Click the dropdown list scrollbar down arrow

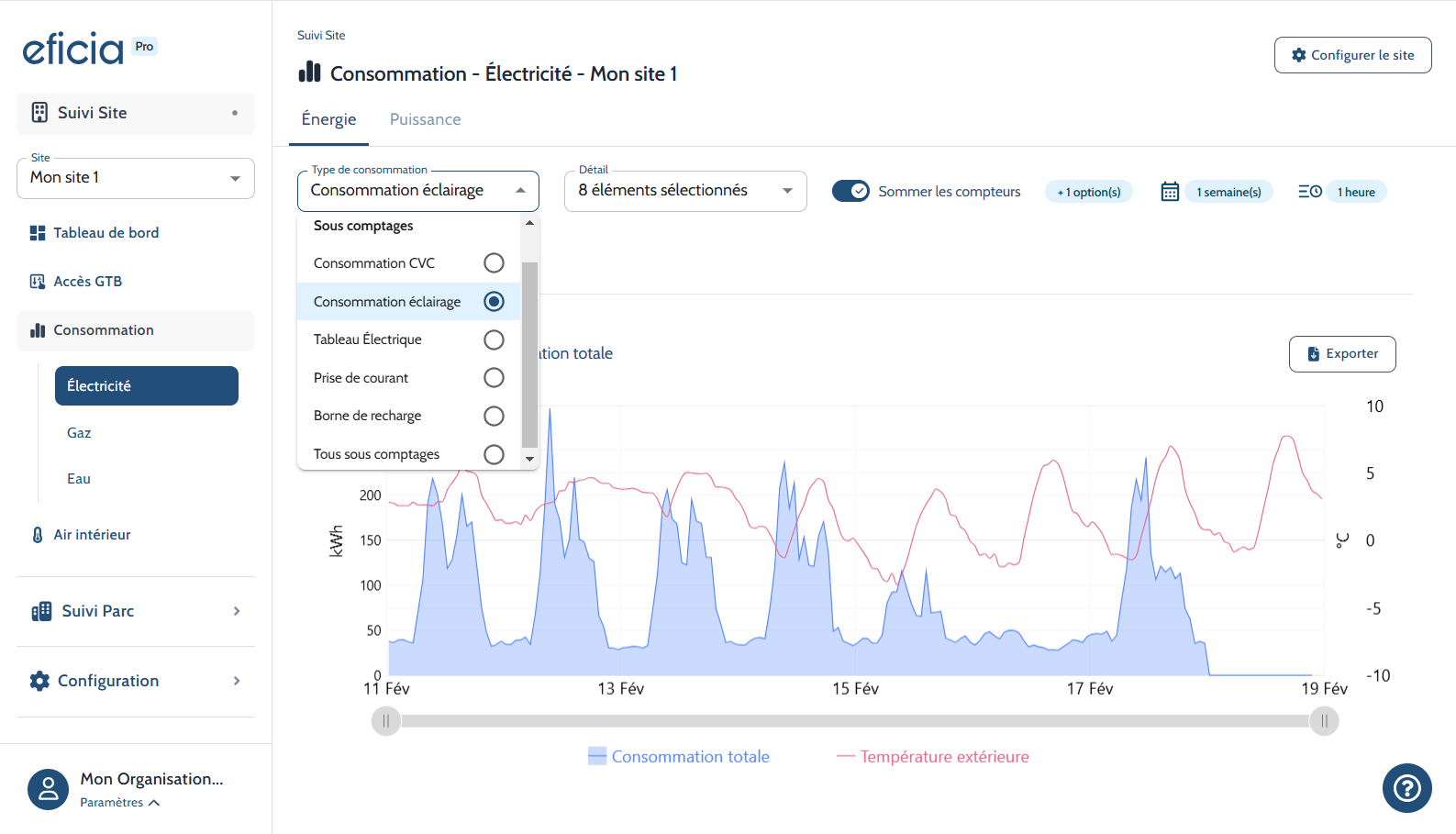coord(529,459)
